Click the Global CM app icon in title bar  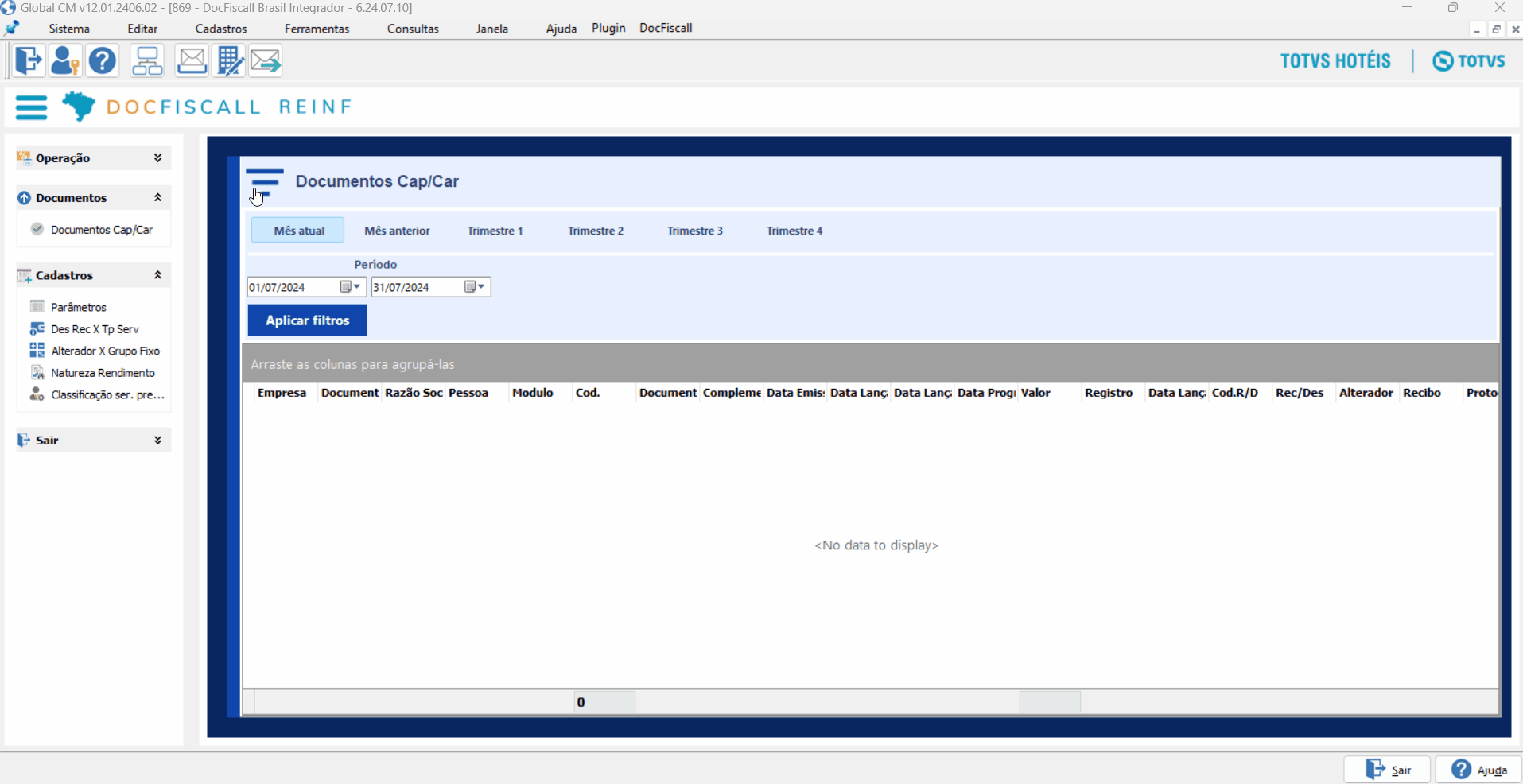[8, 8]
